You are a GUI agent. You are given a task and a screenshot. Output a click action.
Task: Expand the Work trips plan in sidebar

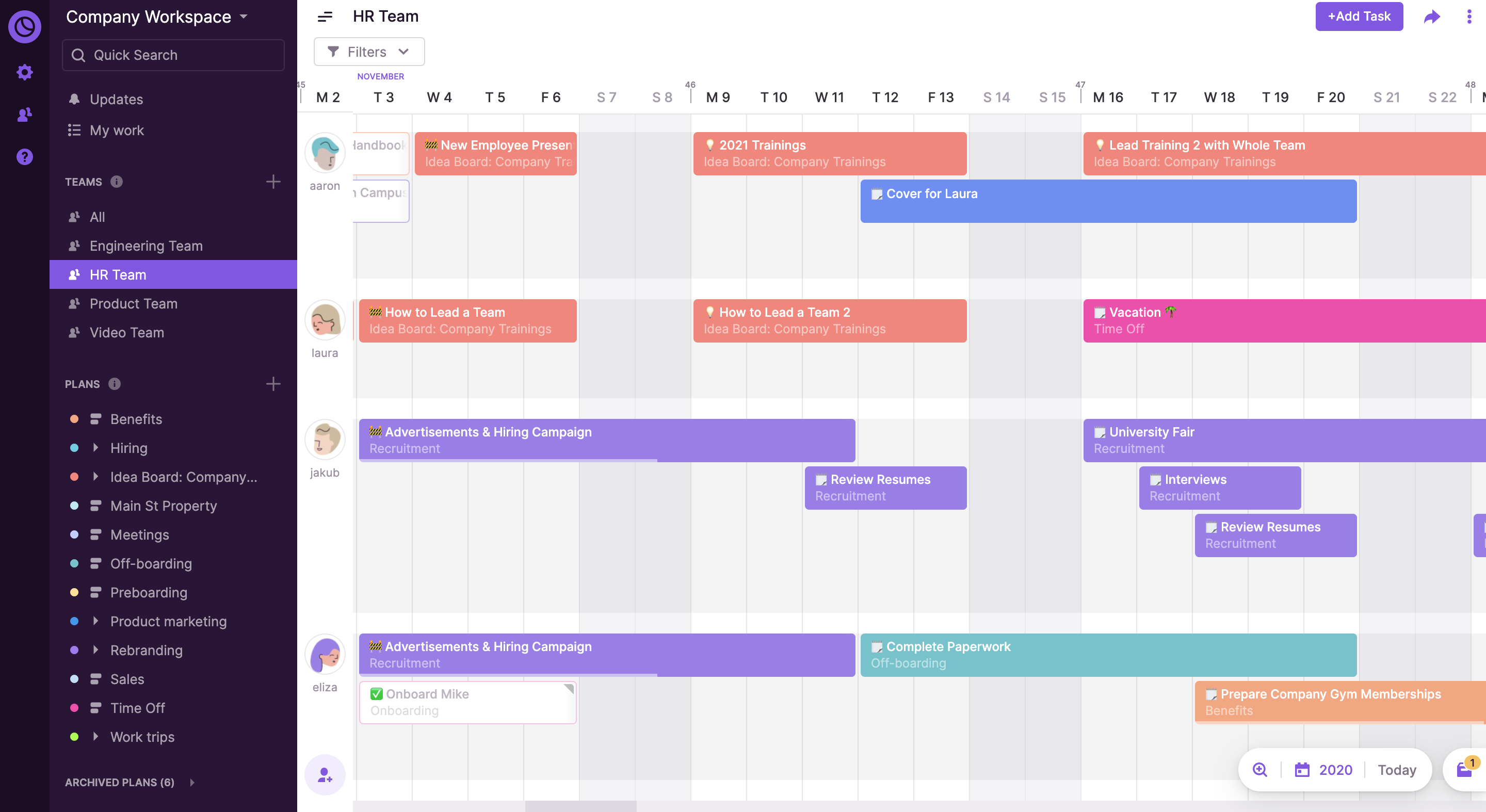pyautogui.click(x=97, y=737)
